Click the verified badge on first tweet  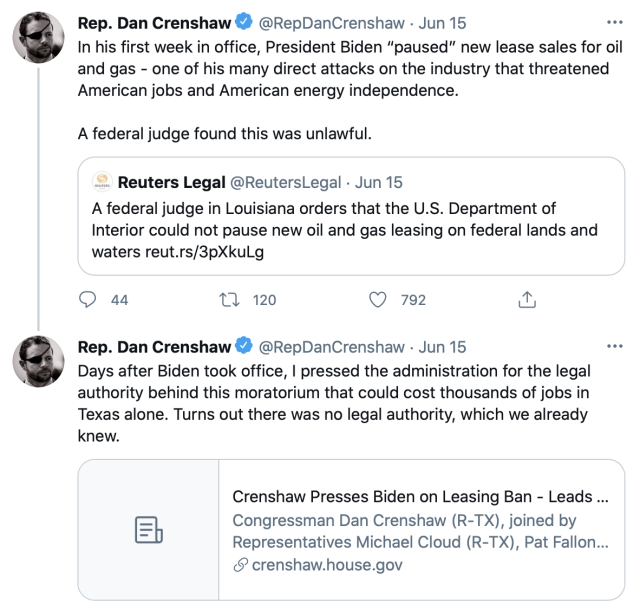point(243,20)
